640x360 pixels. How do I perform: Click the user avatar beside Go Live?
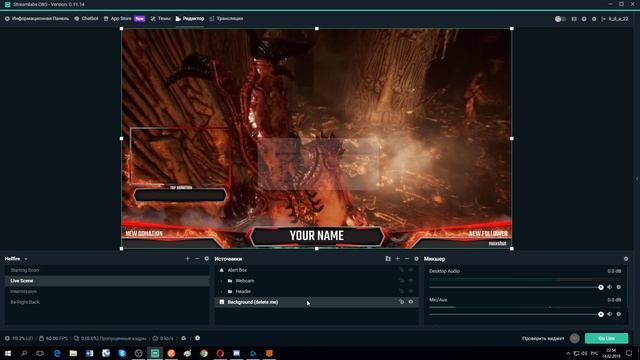575,338
